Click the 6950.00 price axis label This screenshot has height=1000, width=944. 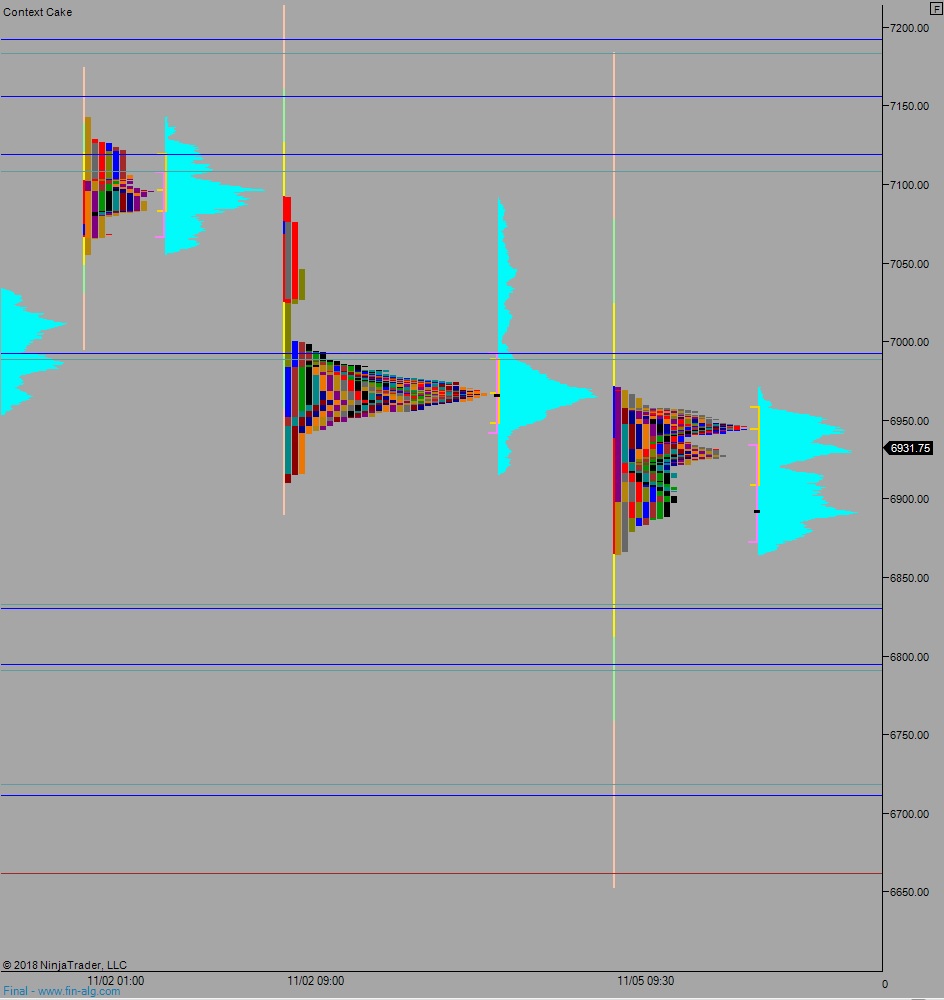909,421
